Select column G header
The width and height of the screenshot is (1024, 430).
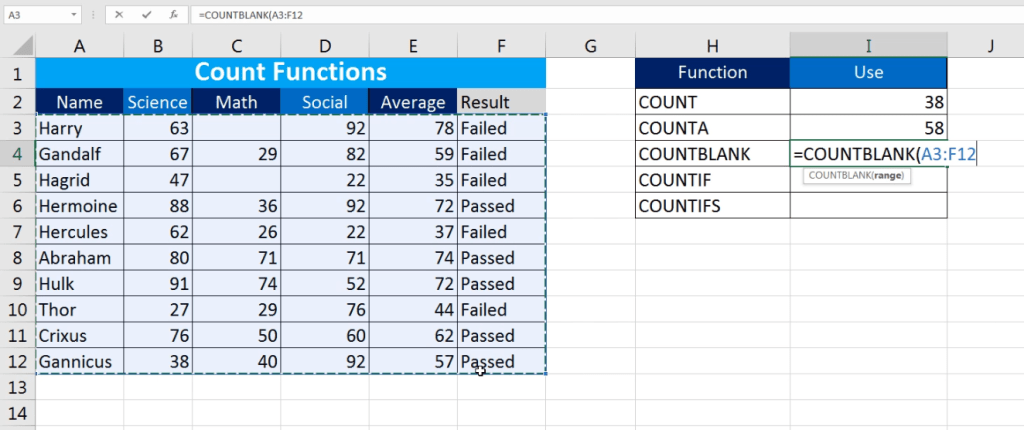point(590,46)
